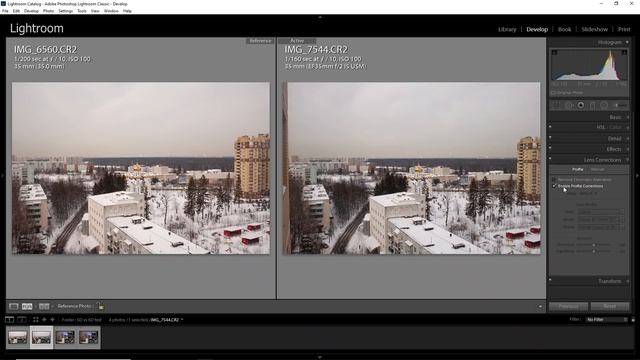
Task: Toggle highlight clipping indicator in histogram
Action: pos(624,52)
